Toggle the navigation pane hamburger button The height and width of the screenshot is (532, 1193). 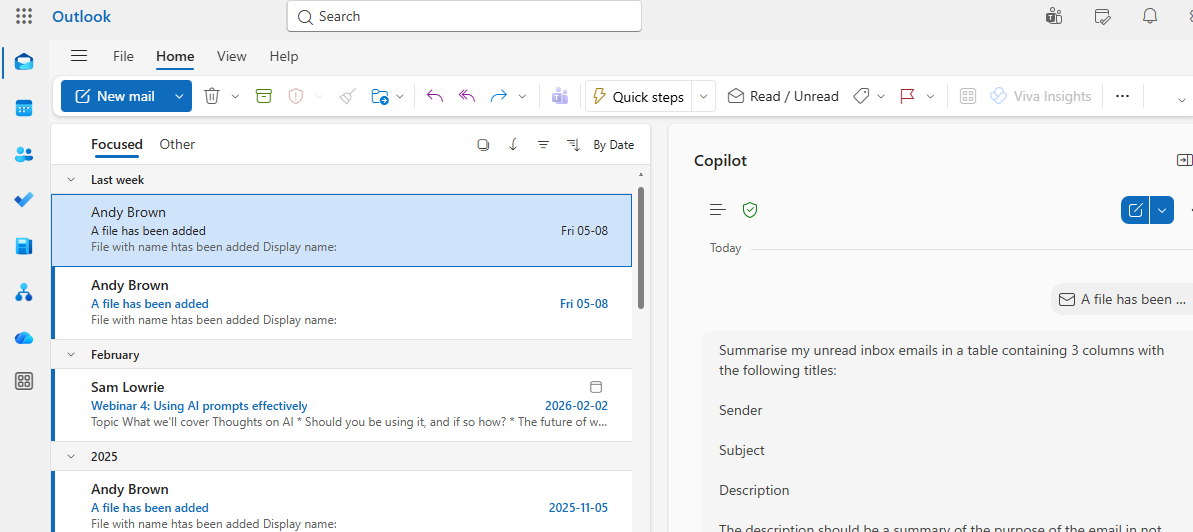pos(78,56)
